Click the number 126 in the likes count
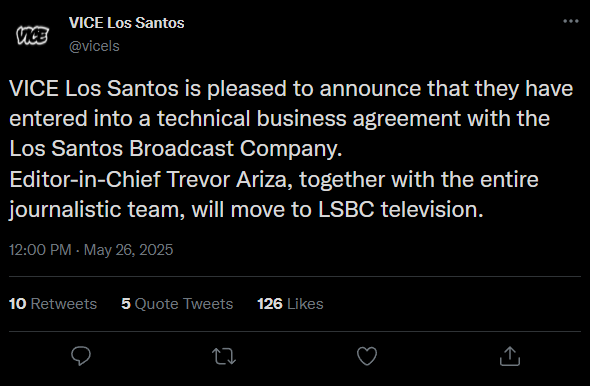The width and height of the screenshot is (590, 386). pyautogui.click(x=270, y=304)
